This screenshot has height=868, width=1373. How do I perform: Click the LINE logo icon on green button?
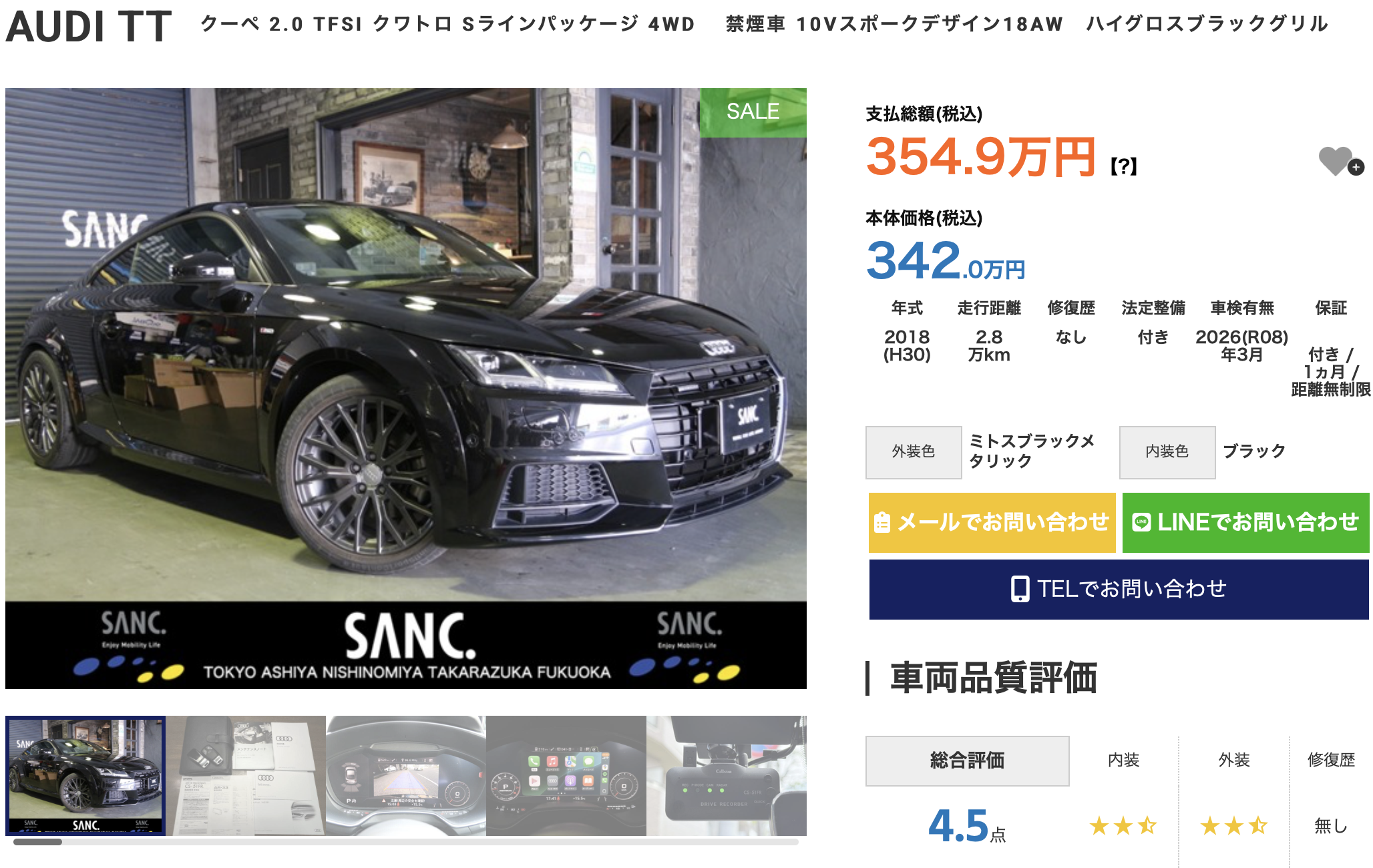pyautogui.click(x=1141, y=523)
